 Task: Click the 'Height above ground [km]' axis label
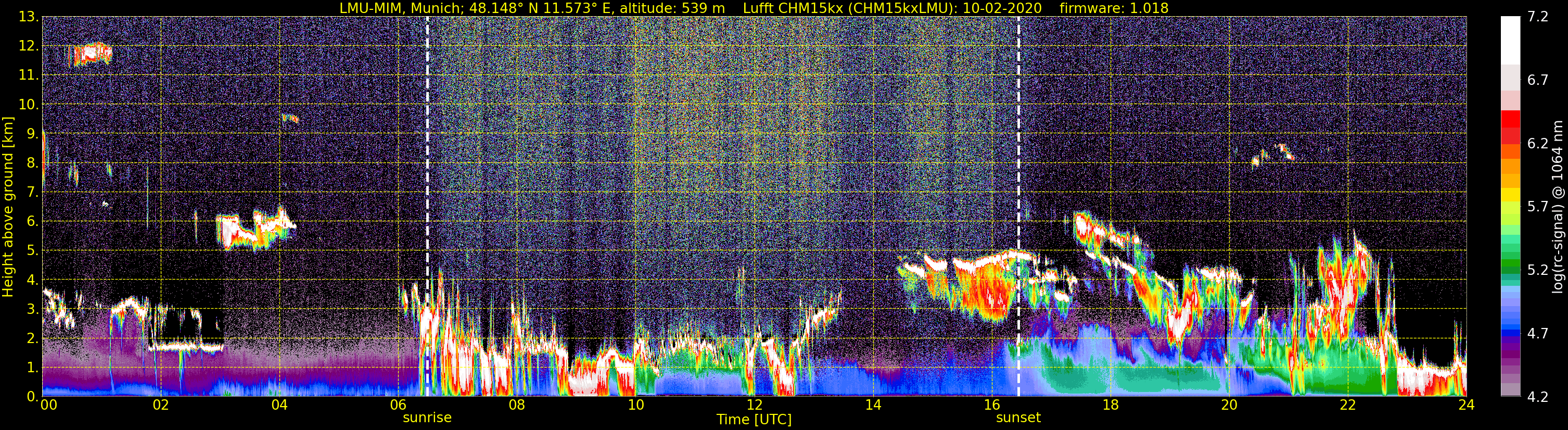pos(8,207)
